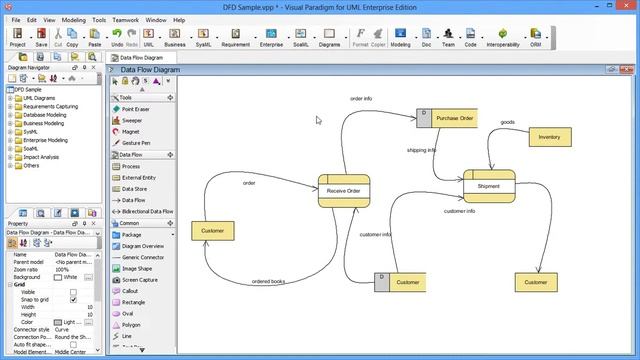Open the Modeling menu
Image resolution: width=640 pixels, height=360 pixels.
[74, 20]
